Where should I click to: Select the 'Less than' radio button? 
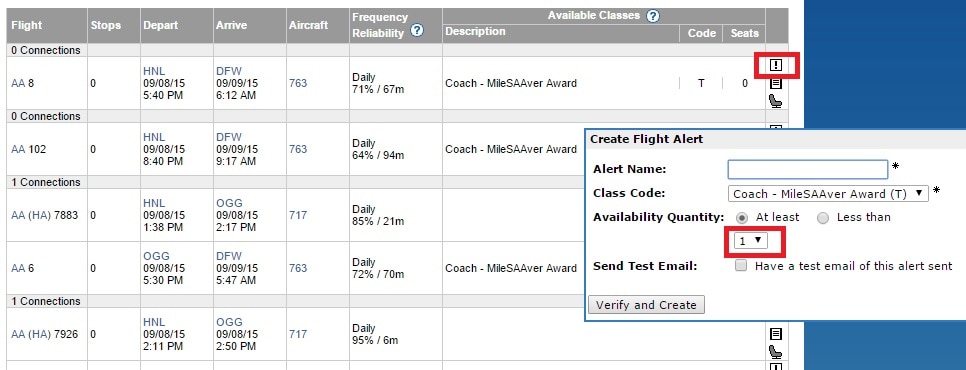pyautogui.click(x=823, y=217)
